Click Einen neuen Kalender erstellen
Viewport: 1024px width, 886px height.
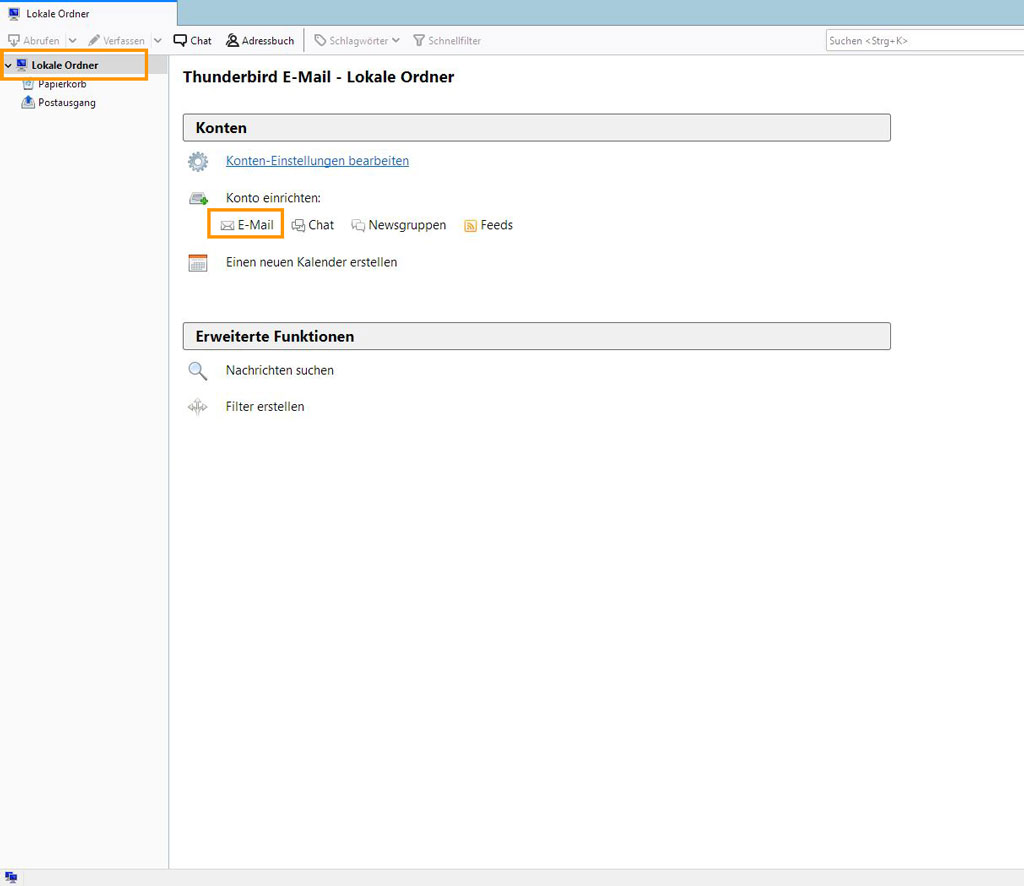coord(312,262)
